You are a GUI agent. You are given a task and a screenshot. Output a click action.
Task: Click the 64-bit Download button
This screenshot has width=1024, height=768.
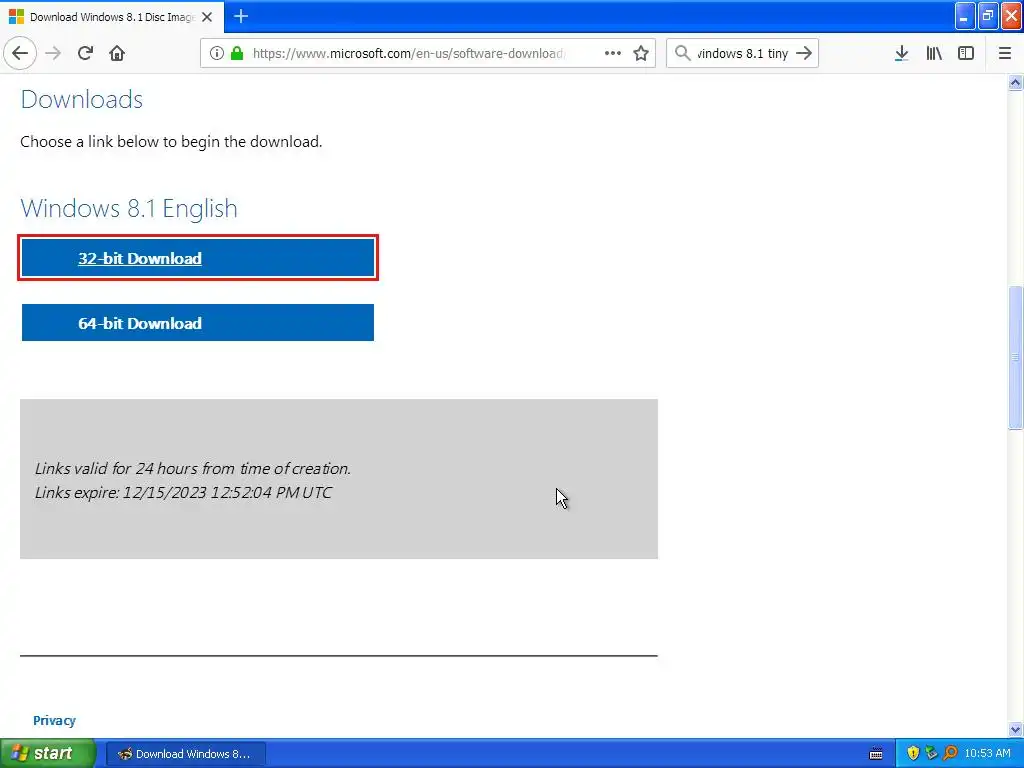198,323
